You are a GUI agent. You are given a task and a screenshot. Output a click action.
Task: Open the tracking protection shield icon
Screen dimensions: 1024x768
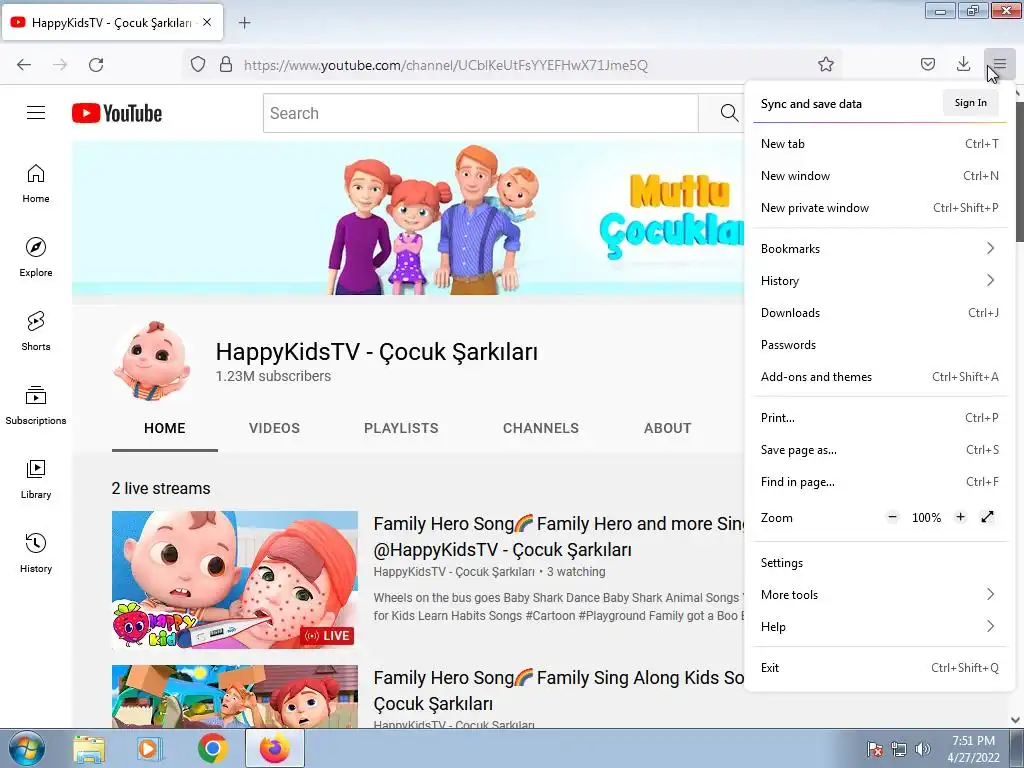[x=198, y=65]
